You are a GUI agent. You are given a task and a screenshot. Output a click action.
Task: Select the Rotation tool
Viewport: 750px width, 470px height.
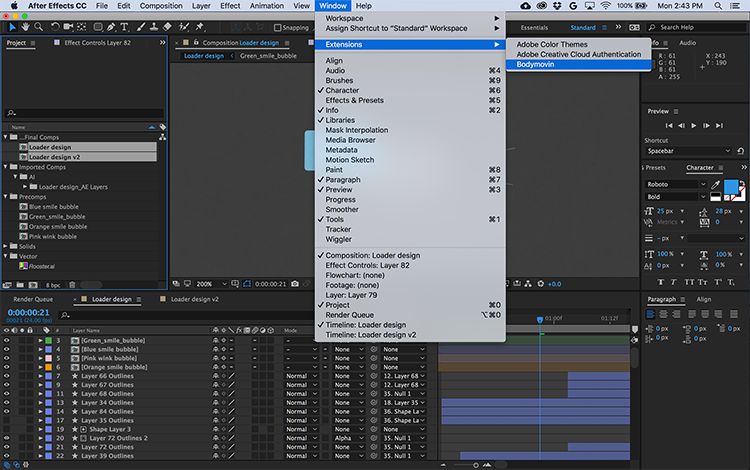pyautogui.click(x=55, y=27)
